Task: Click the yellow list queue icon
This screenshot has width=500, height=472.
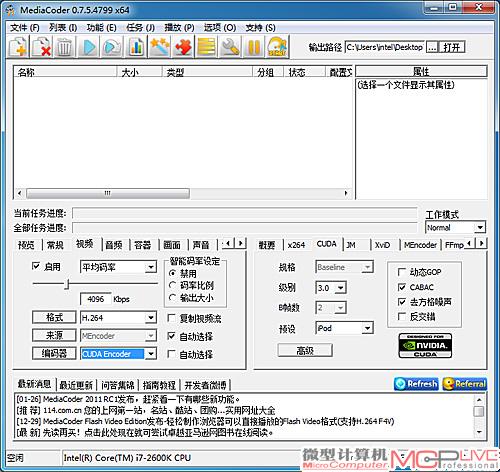Action: click(x=207, y=47)
